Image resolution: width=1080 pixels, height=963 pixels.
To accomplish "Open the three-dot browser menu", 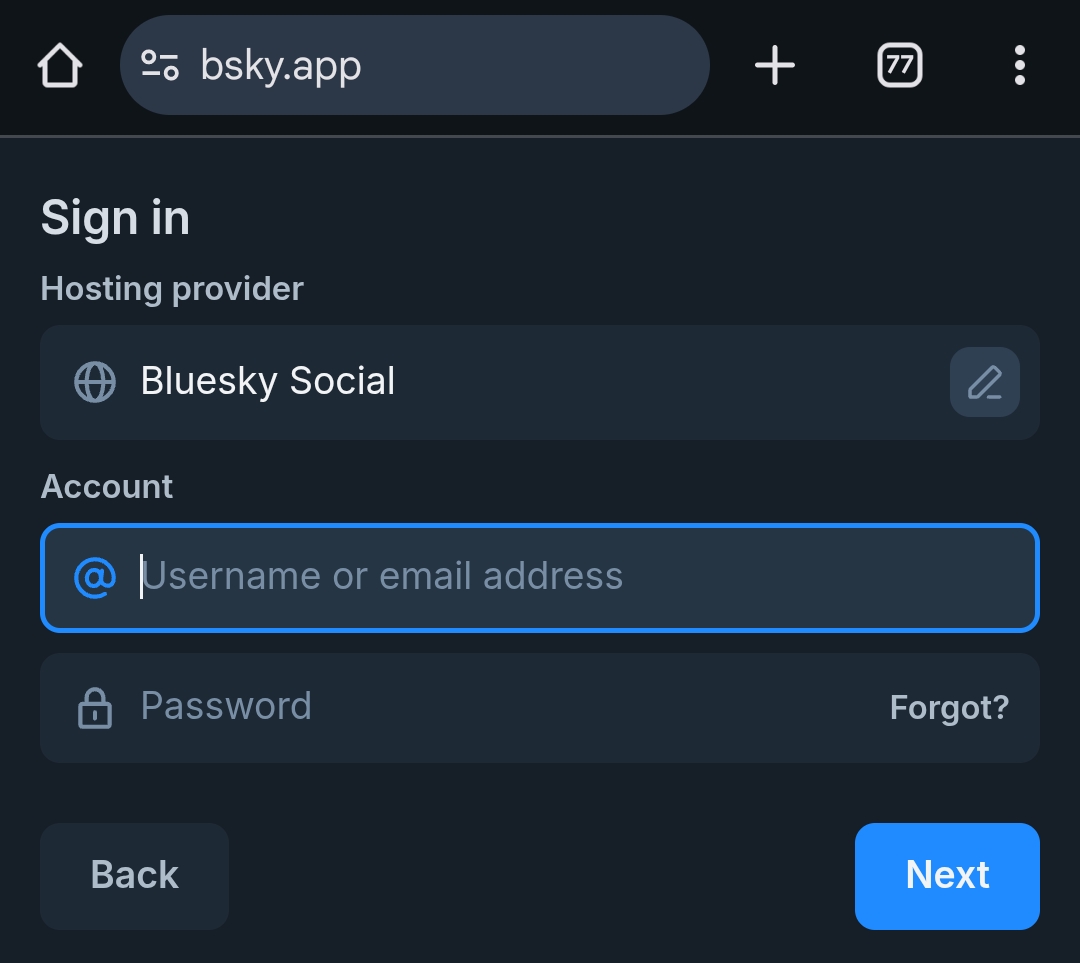I will pos(1019,66).
